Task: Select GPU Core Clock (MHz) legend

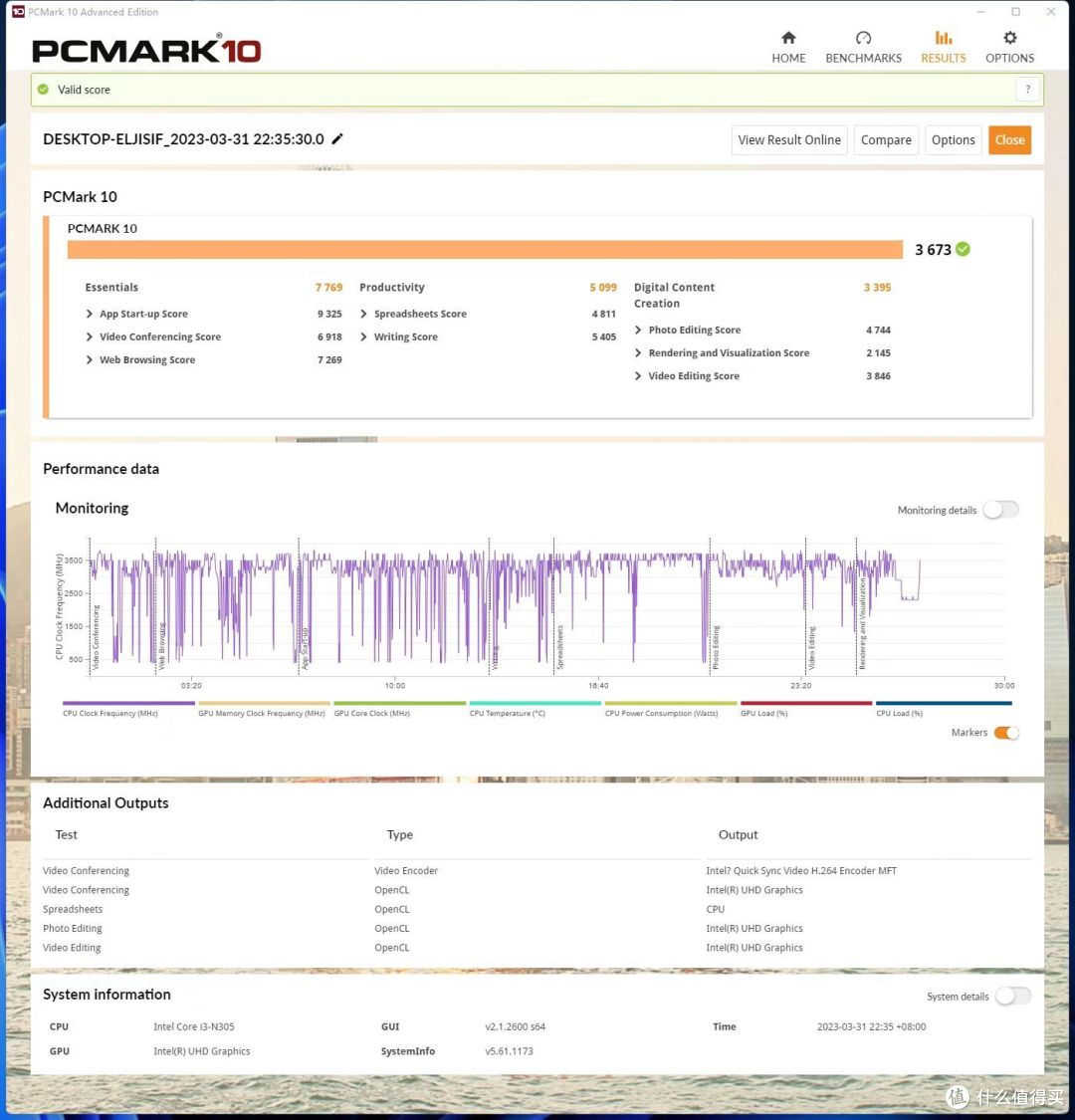Action: (399, 709)
